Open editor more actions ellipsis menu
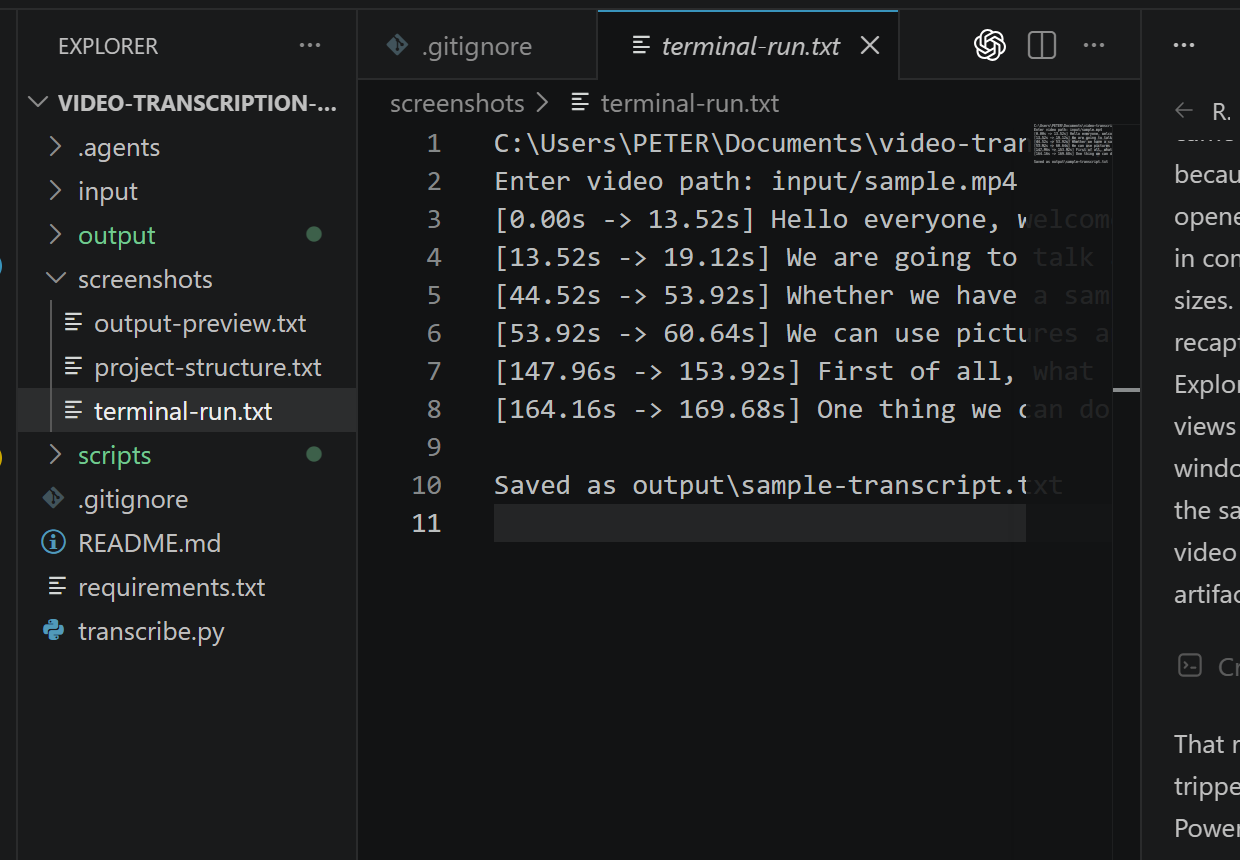 1094,46
